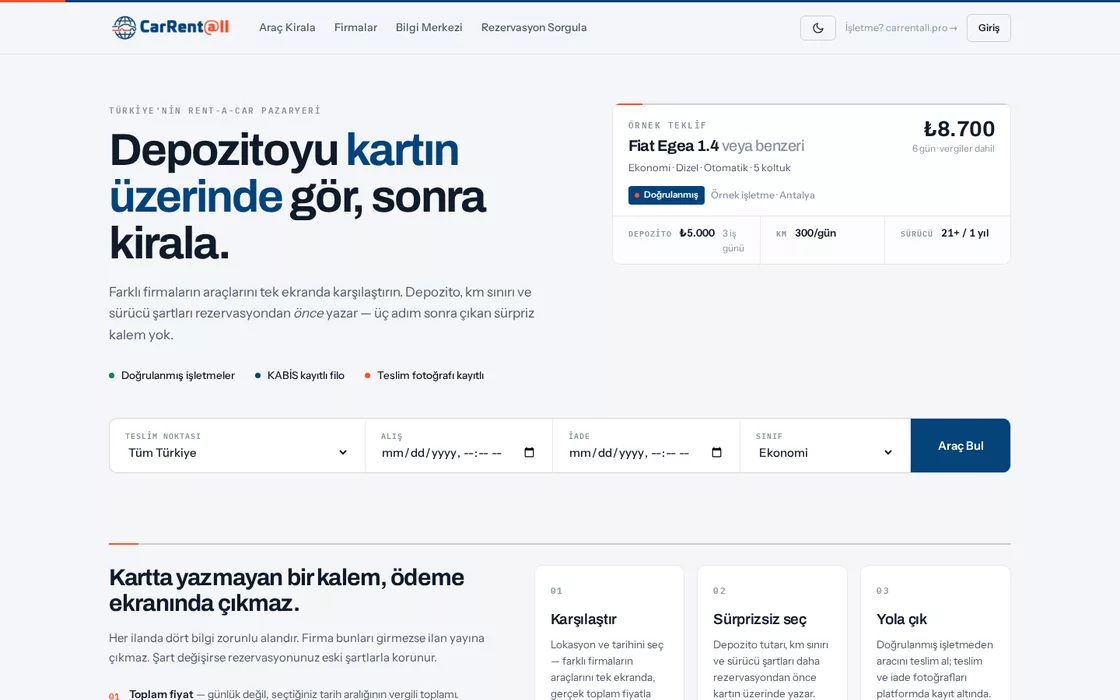Open Rezervasyon Sorgula in navigation
Viewport: 1120px width, 700px height.
coord(534,27)
